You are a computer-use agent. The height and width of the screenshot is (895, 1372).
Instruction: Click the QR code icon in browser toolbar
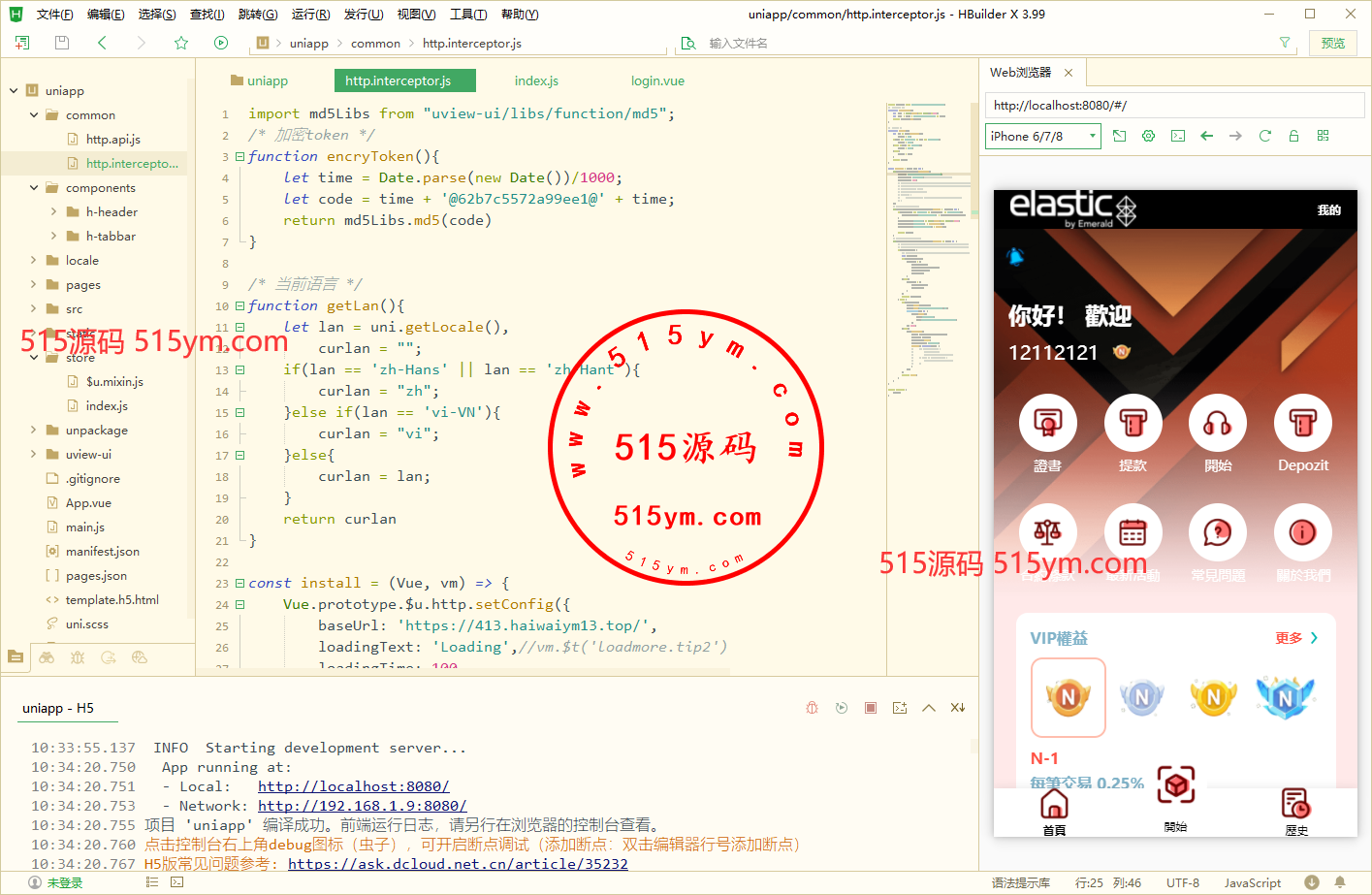point(1323,136)
